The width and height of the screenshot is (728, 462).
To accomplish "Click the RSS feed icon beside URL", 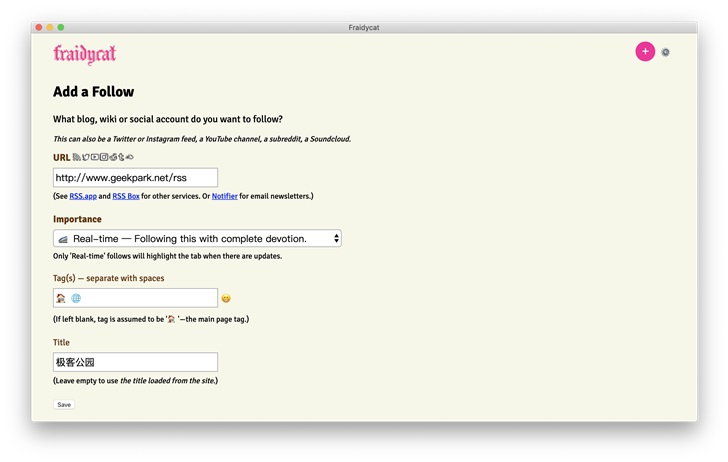I will pos(77,157).
